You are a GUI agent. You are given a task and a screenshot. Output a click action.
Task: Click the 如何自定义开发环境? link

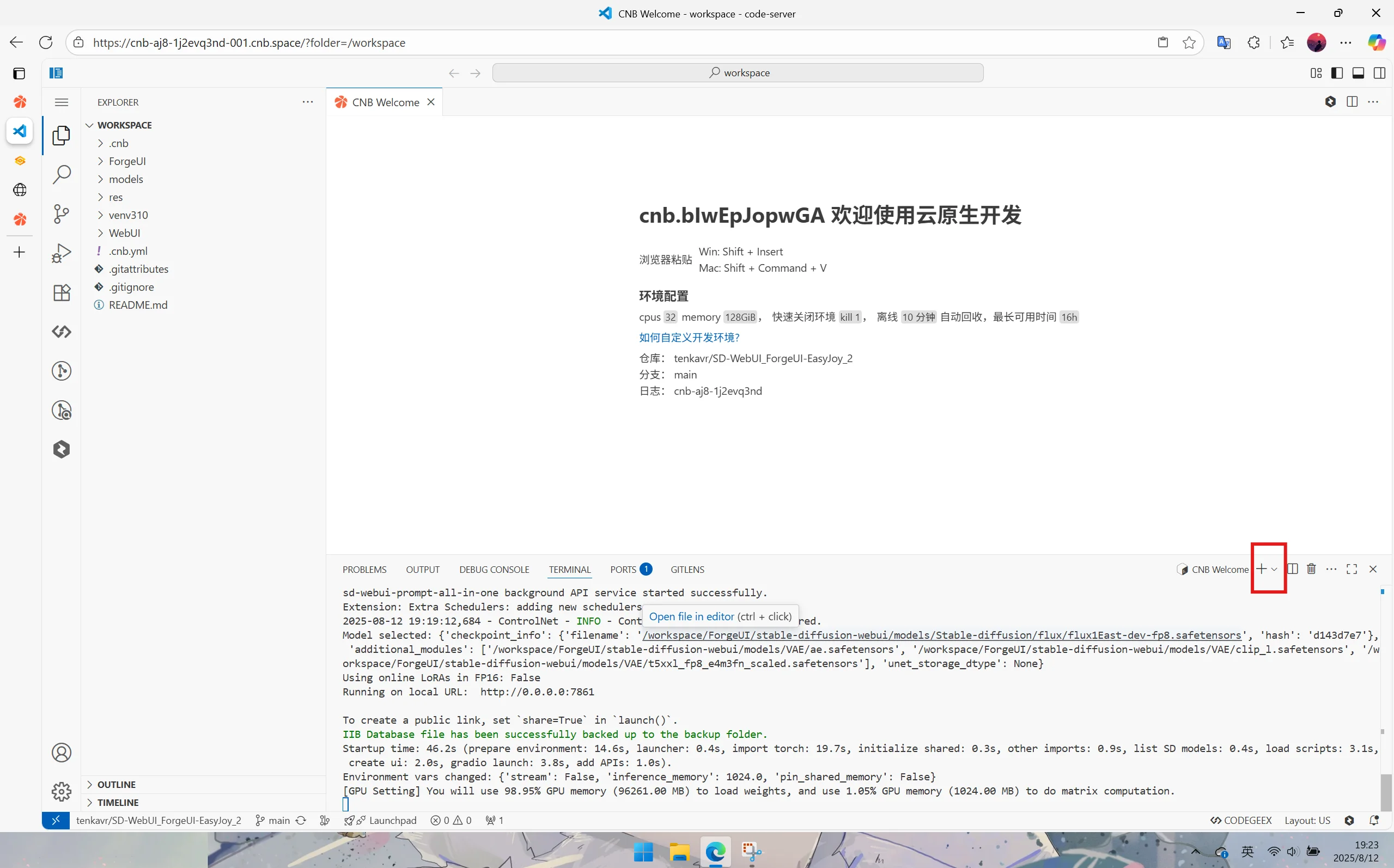(x=689, y=338)
